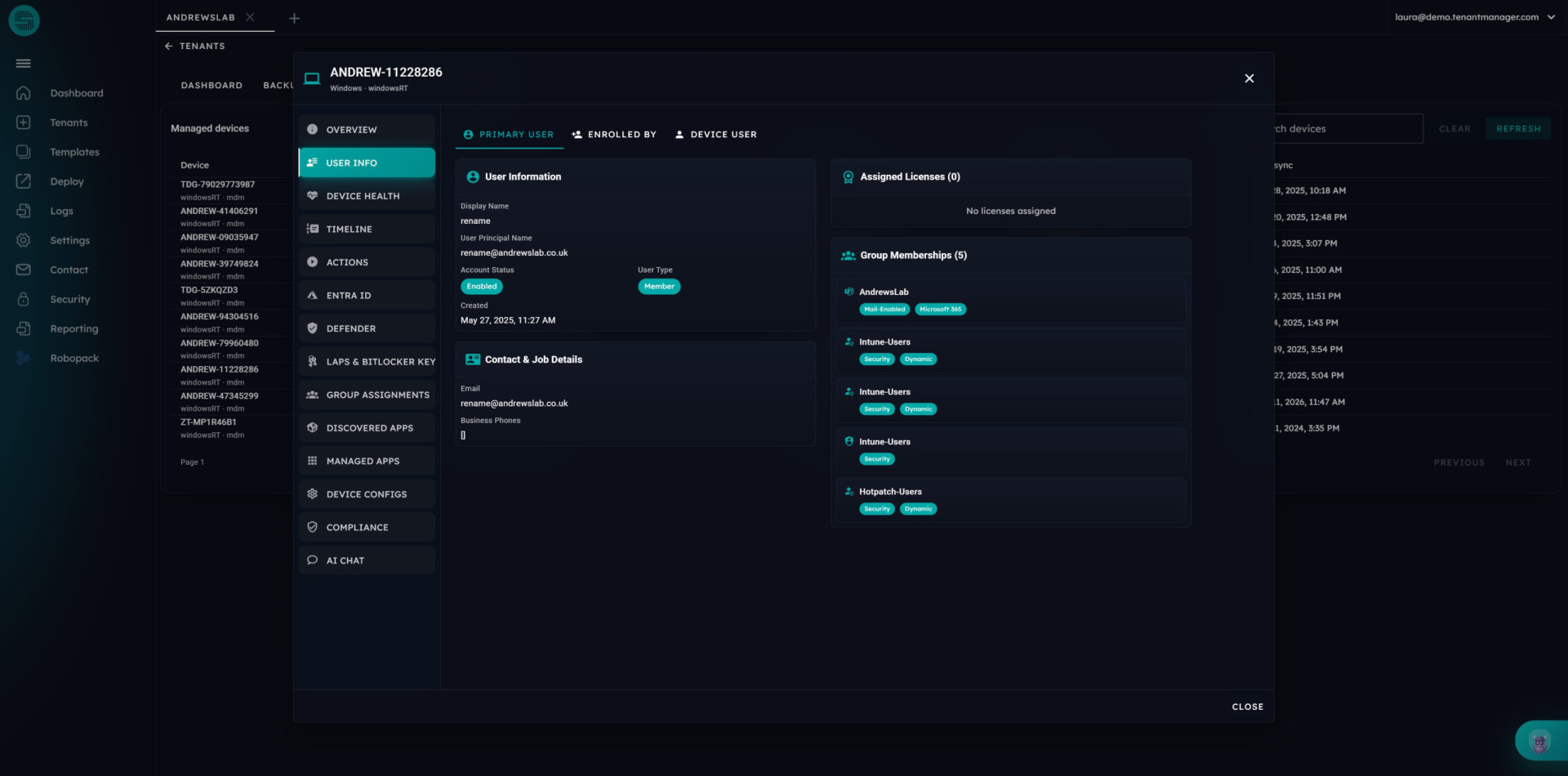Screen dimensions: 1568x776
Task: Click the tenant manager logo
Action: [24, 20]
